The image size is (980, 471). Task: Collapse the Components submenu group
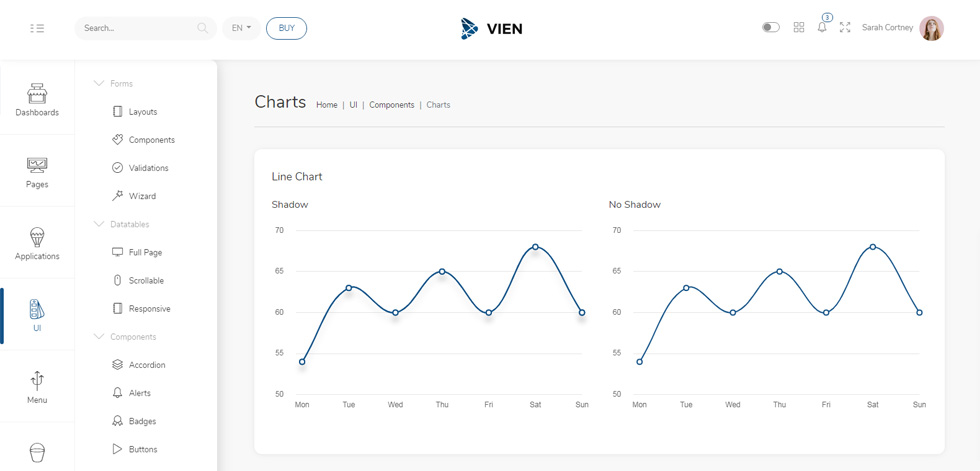tap(124, 337)
